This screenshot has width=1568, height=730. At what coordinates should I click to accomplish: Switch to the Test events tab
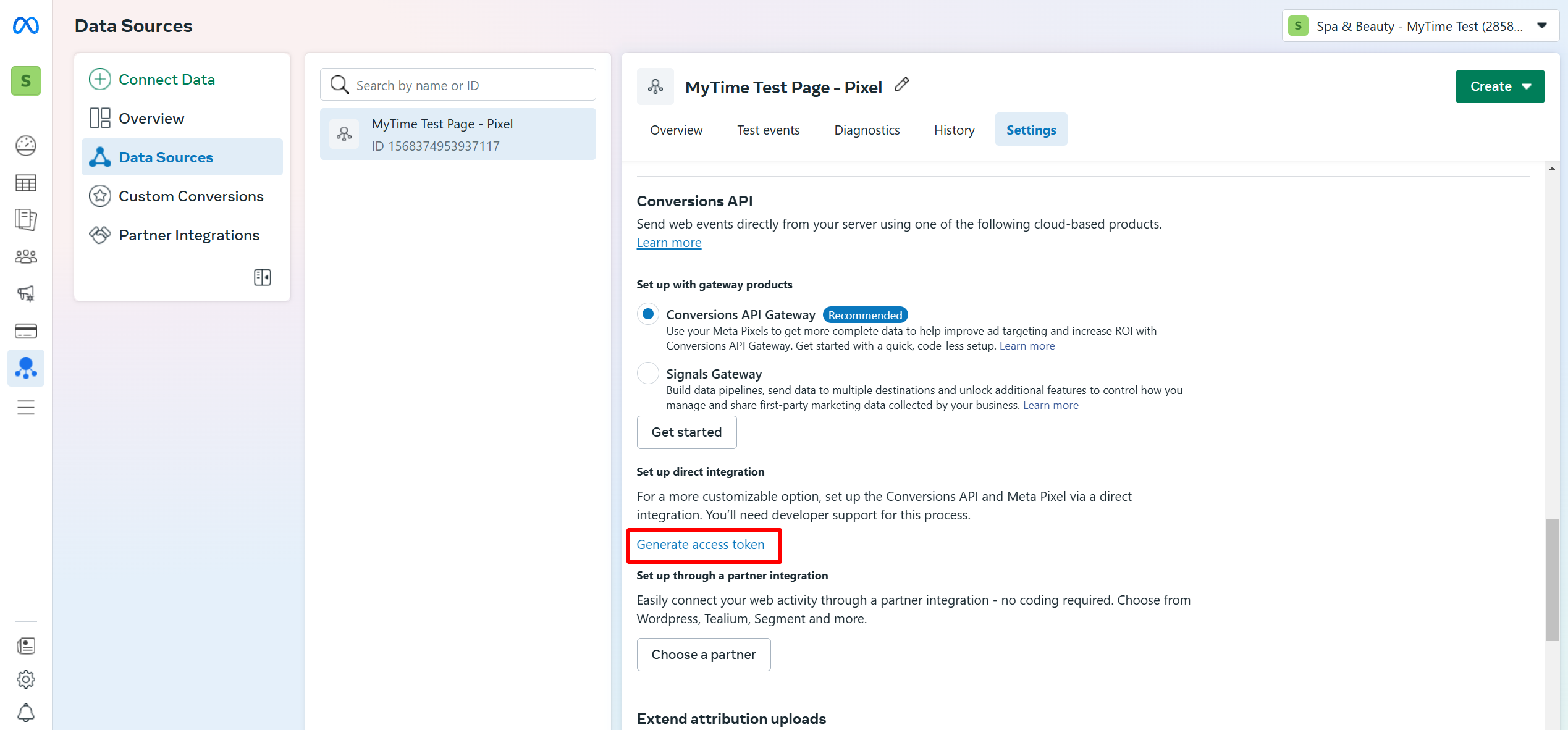[768, 130]
